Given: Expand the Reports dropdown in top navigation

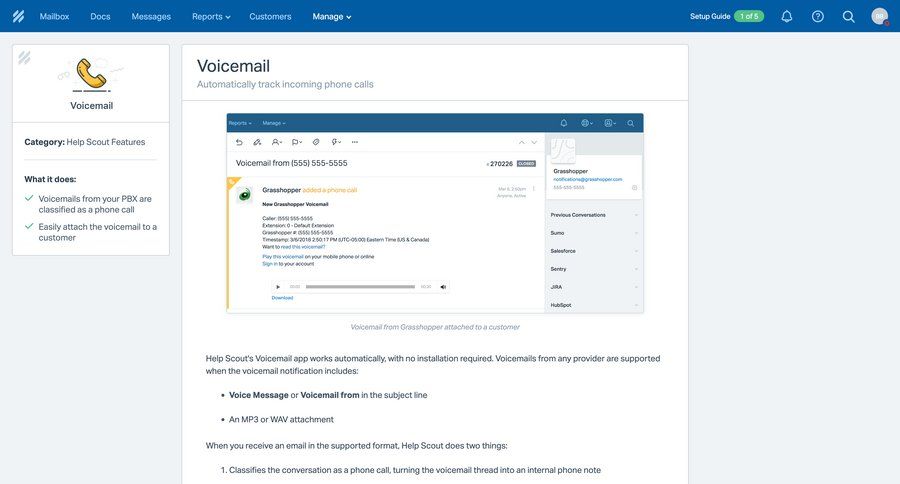Looking at the screenshot, I should tap(211, 17).
